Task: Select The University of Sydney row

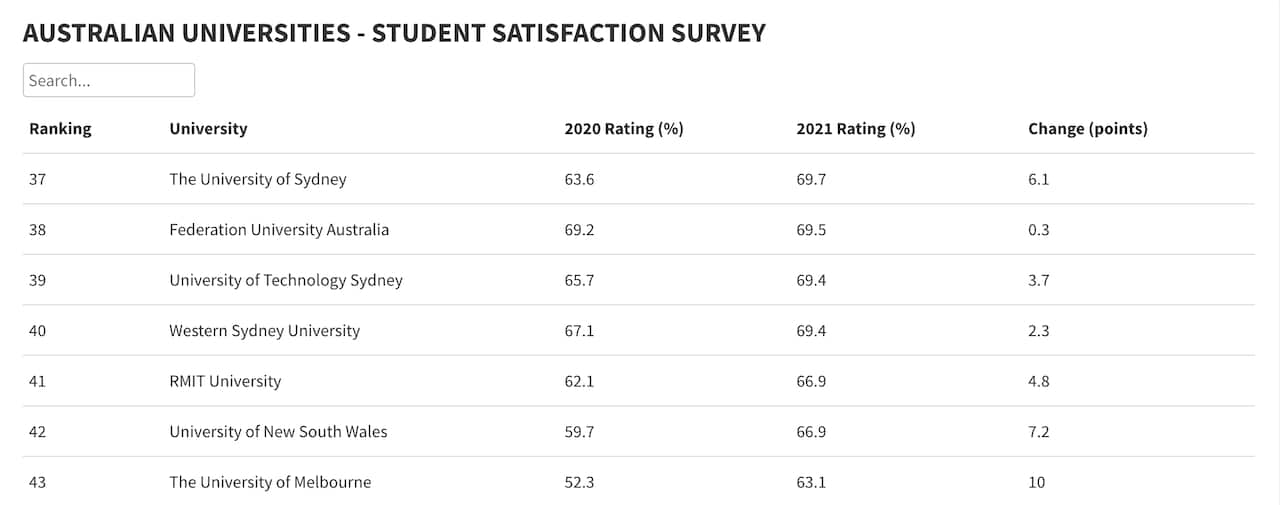Action: pyautogui.click(x=257, y=180)
